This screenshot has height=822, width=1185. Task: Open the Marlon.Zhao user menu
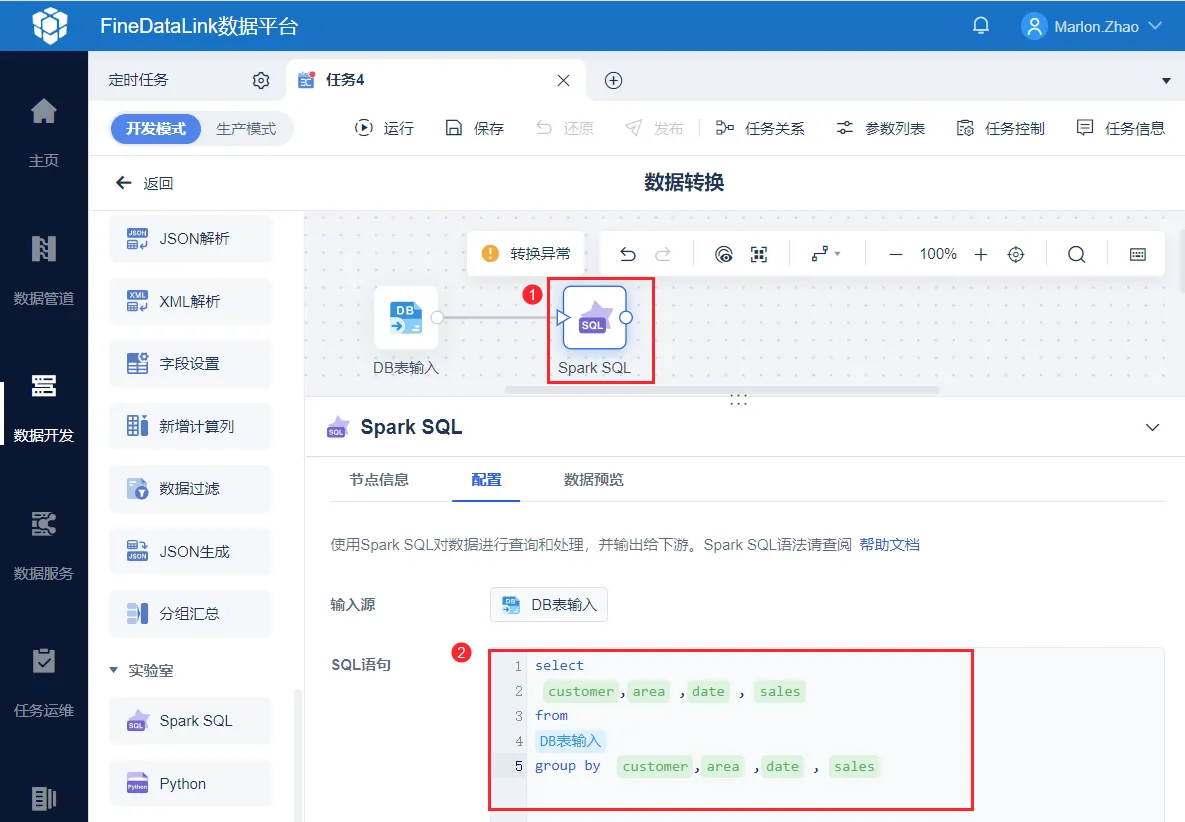point(1091,26)
